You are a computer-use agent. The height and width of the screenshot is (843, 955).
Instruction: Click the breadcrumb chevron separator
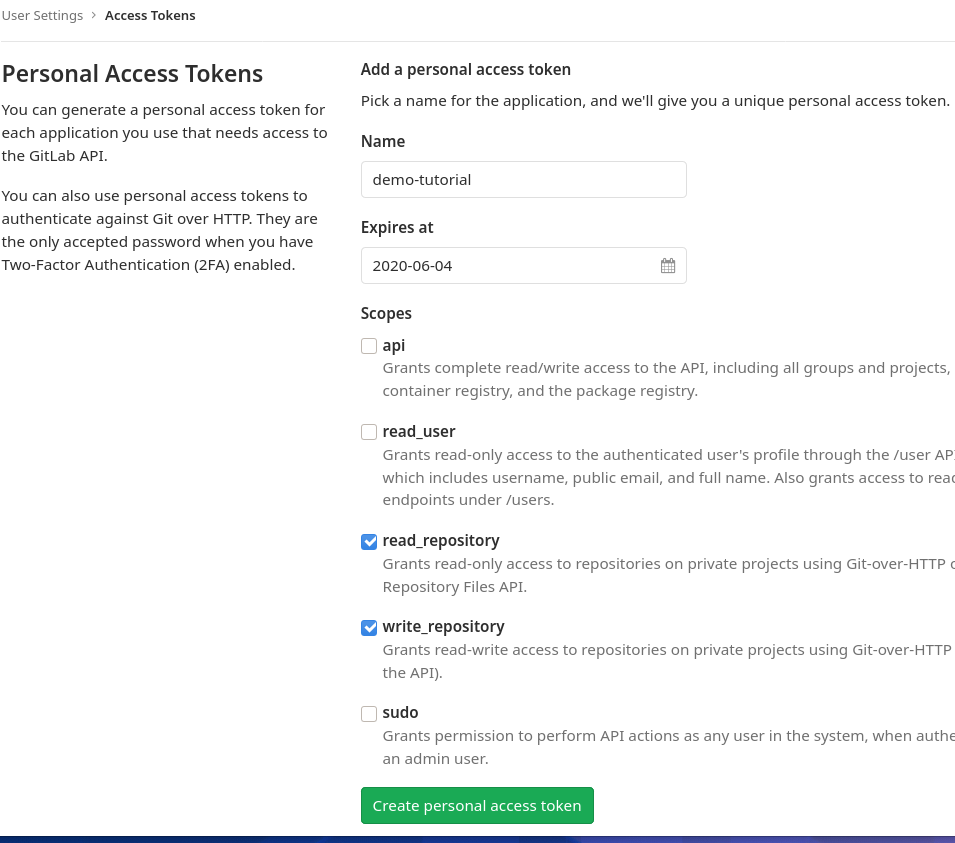coord(94,15)
